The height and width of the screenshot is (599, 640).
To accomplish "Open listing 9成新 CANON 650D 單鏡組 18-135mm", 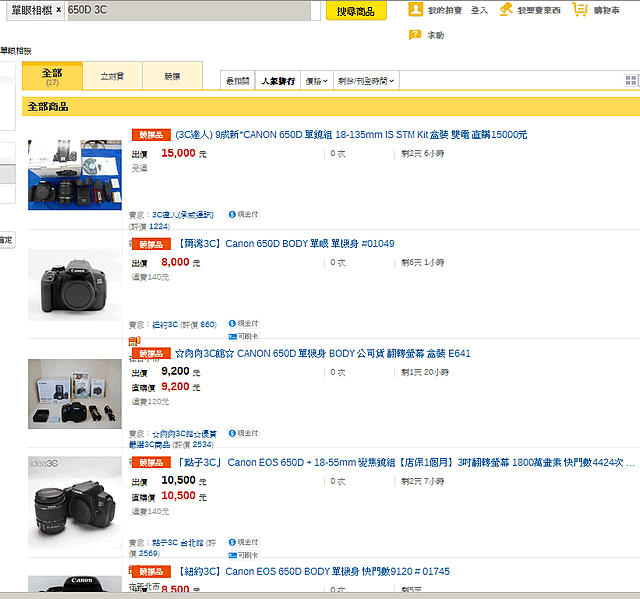I will pyautogui.click(x=351, y=135).
